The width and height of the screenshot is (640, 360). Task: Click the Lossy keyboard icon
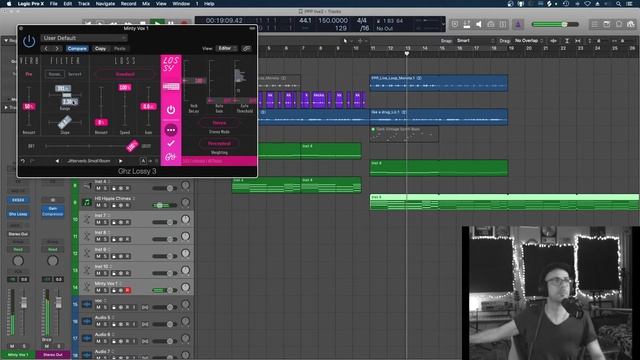coord(171,86)
